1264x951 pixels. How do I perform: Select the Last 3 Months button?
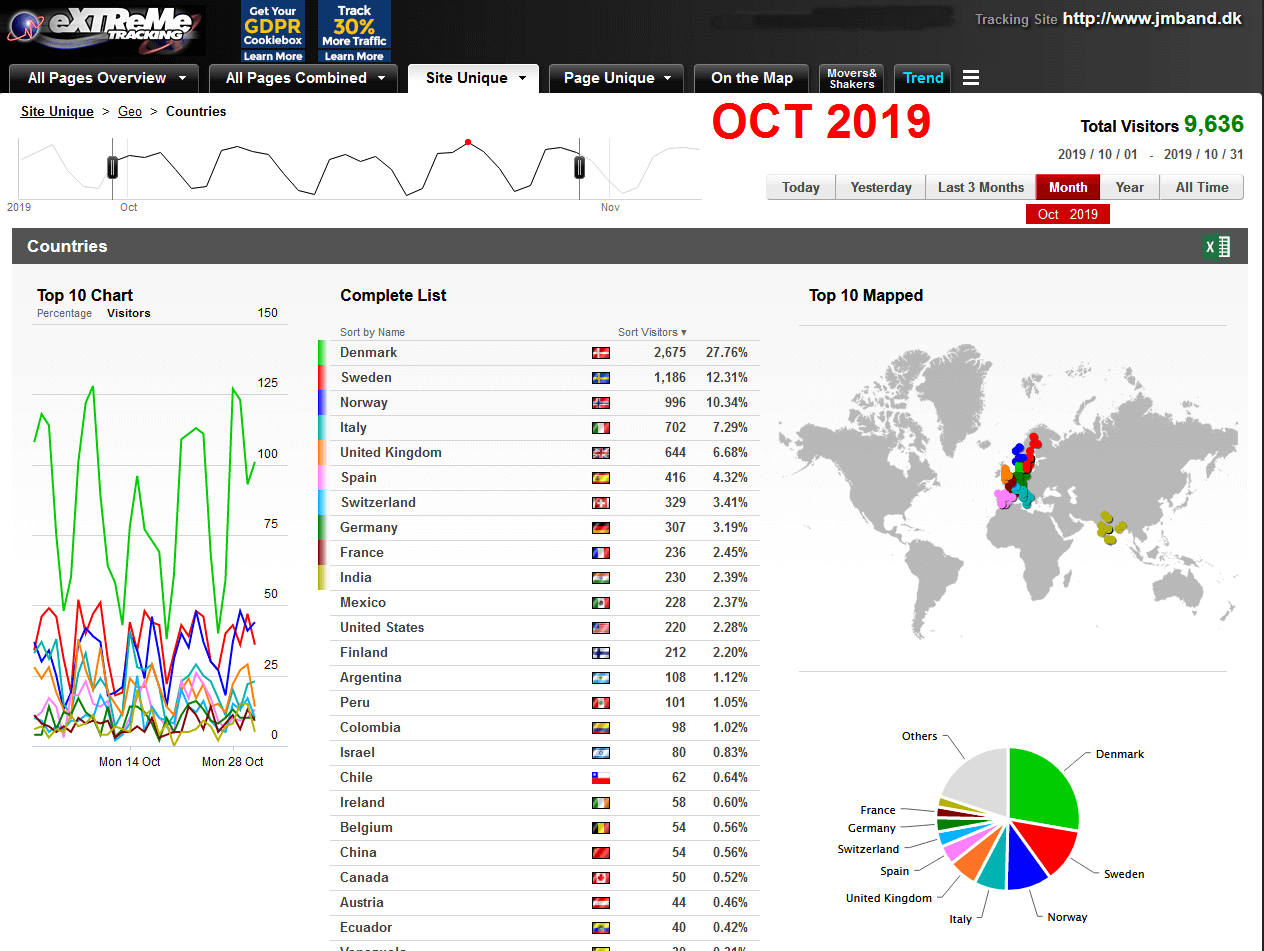tap(980, 187)
